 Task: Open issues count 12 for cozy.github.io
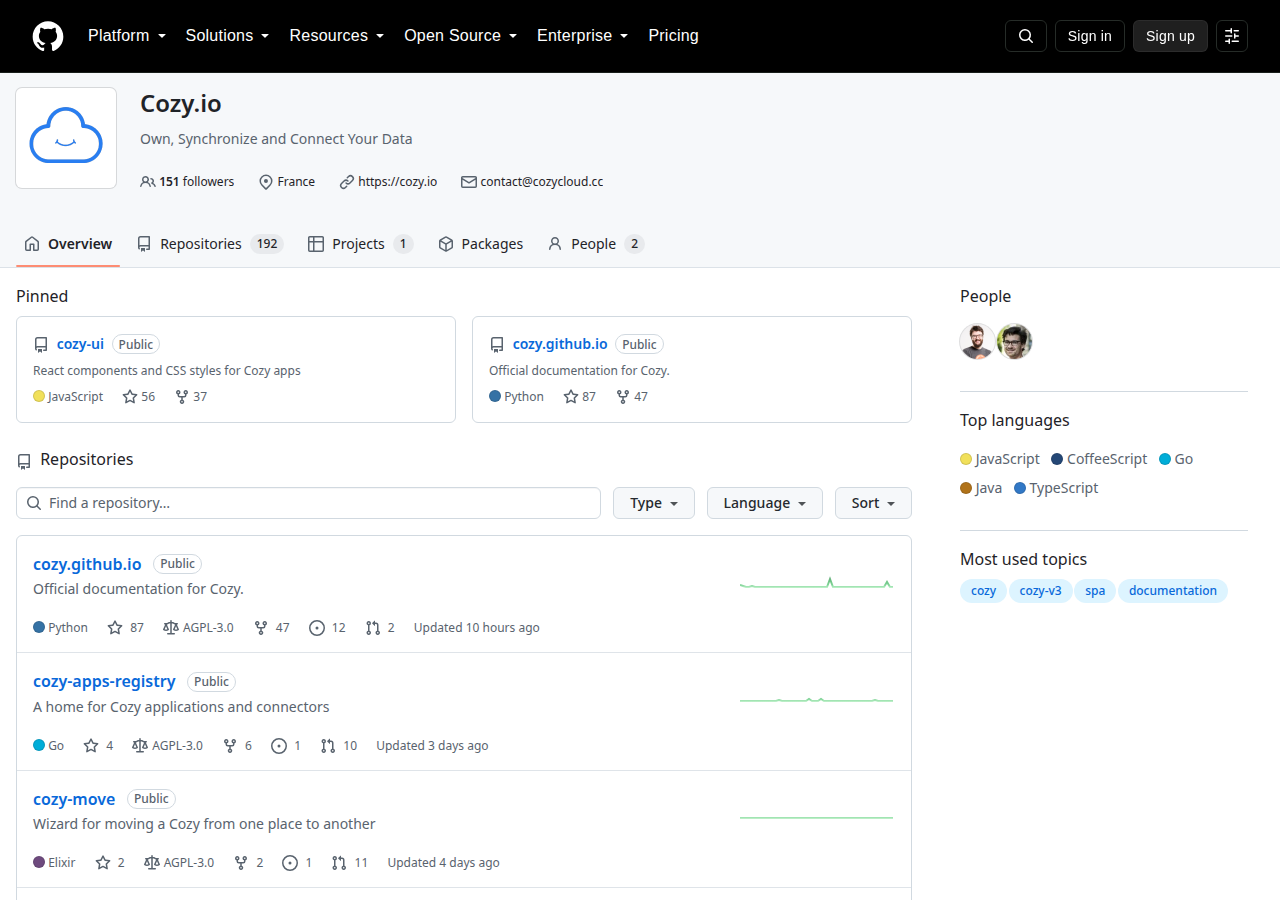click(x=328, y=628)
